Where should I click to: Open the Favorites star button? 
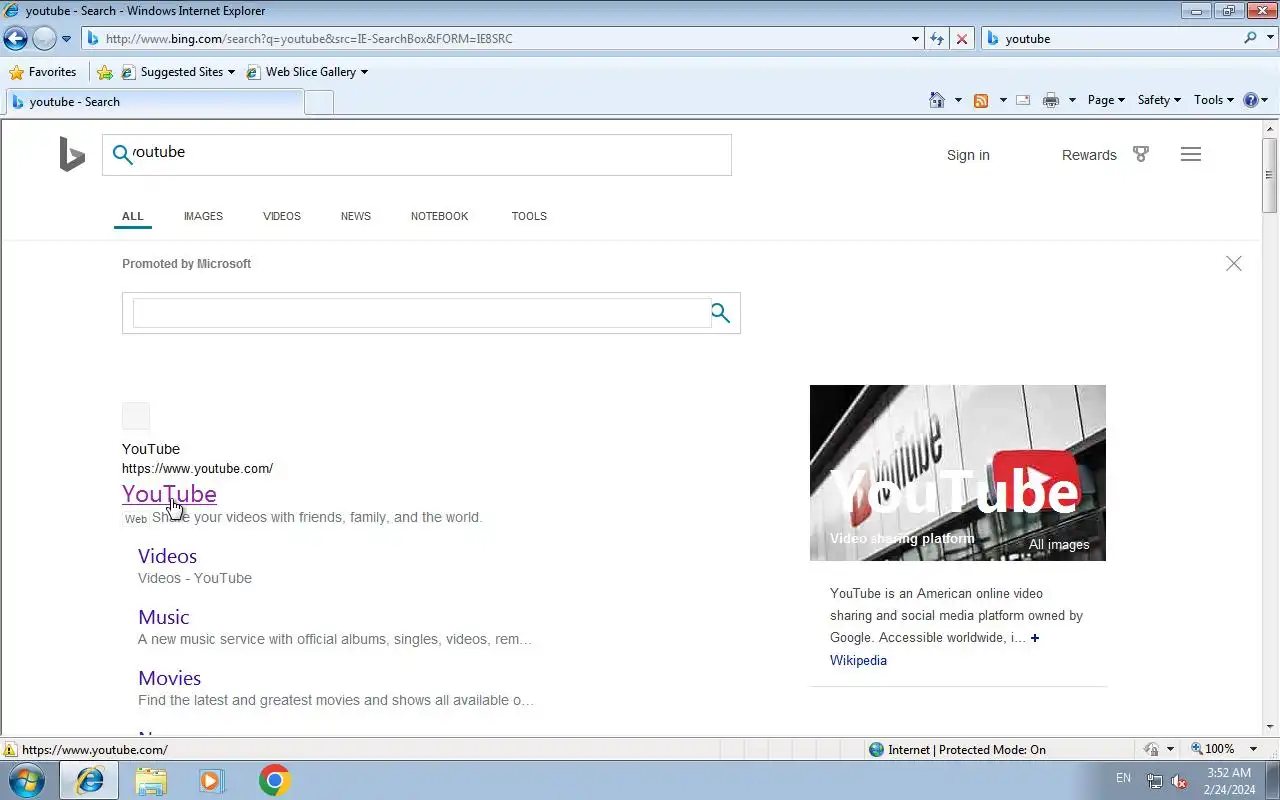point(42,72)
